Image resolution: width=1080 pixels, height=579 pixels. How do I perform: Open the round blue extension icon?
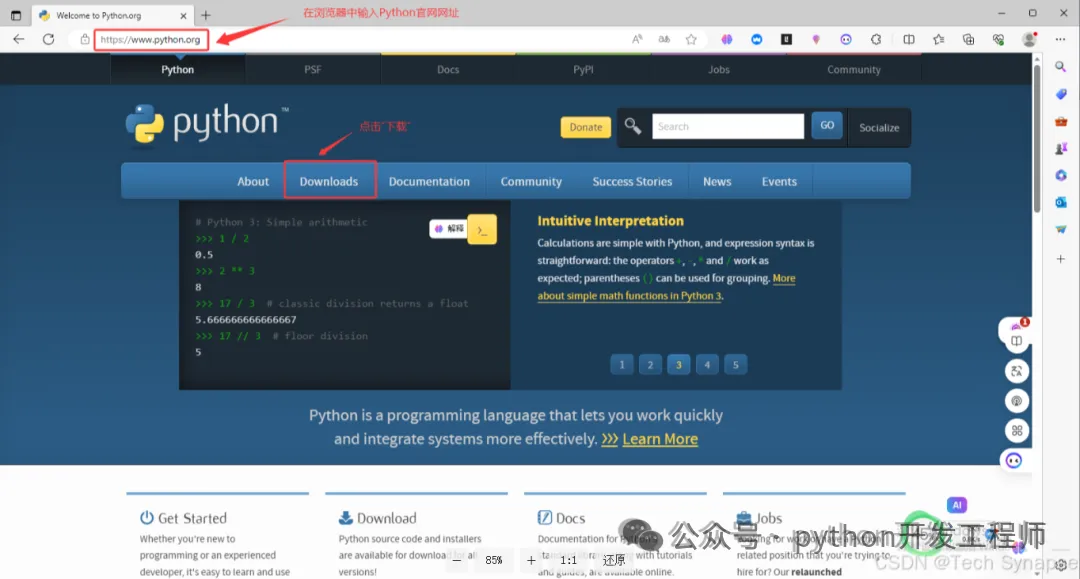click(x=756, y=39)
